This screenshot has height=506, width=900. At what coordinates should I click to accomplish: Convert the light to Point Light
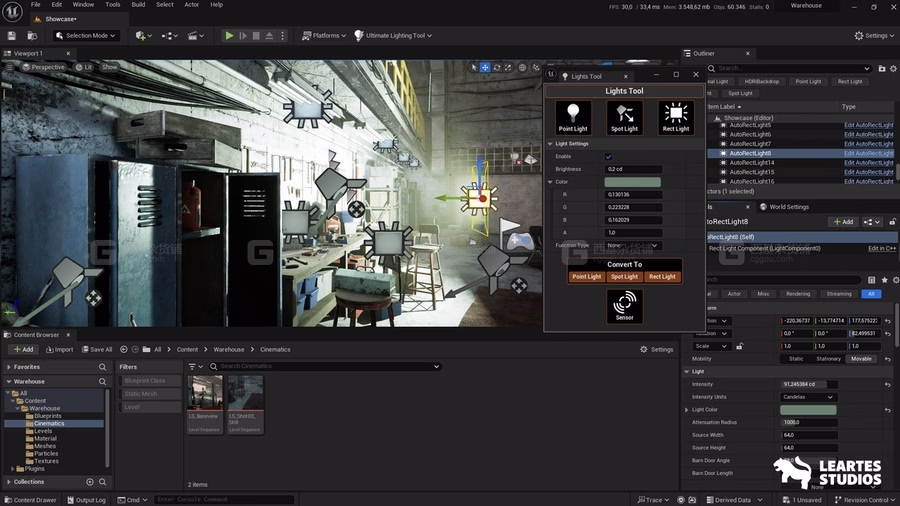587,277
